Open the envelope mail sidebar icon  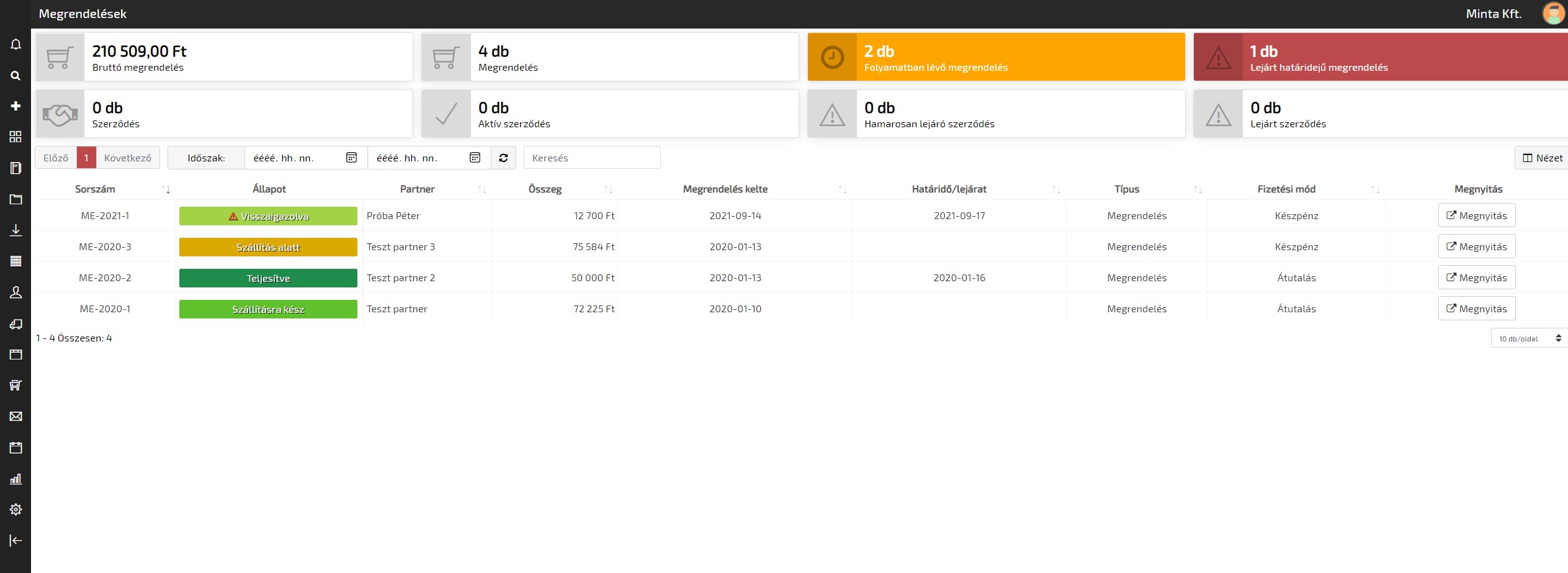16,417
